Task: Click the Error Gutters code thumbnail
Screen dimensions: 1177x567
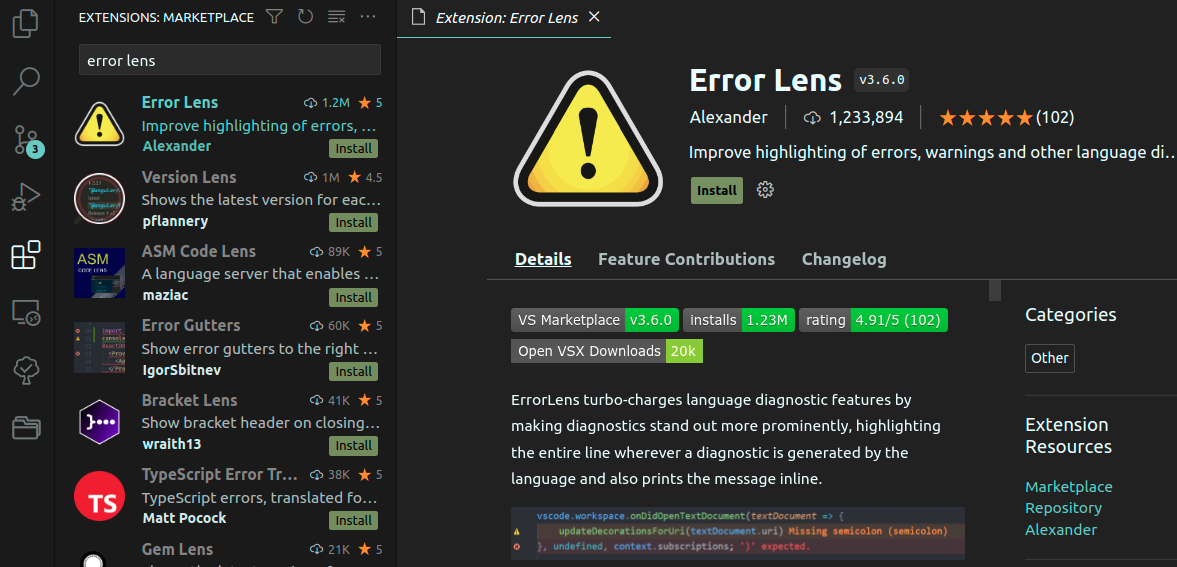Action: click(x=100, y=348)
